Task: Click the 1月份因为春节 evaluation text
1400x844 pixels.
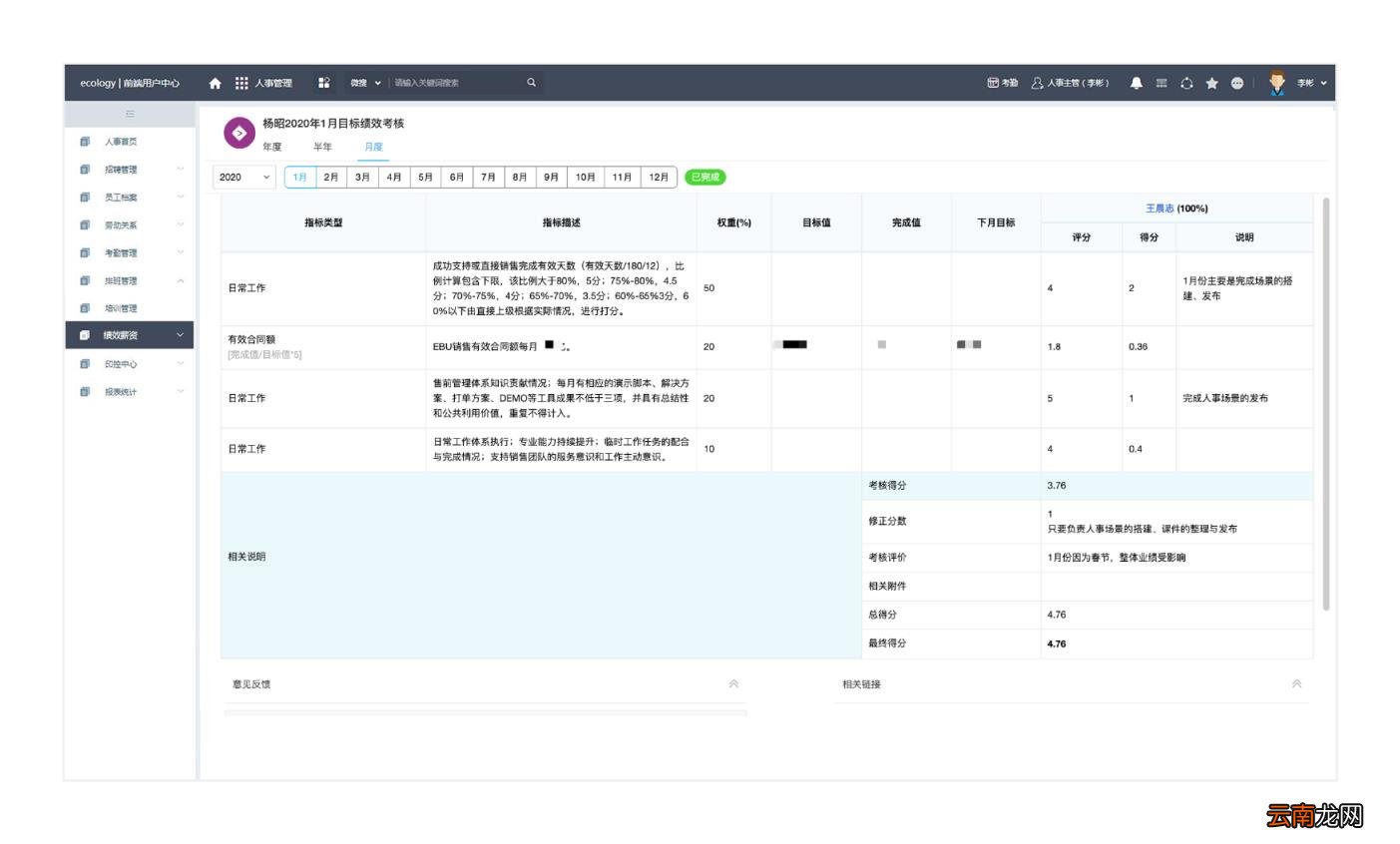Action: 1117,558
